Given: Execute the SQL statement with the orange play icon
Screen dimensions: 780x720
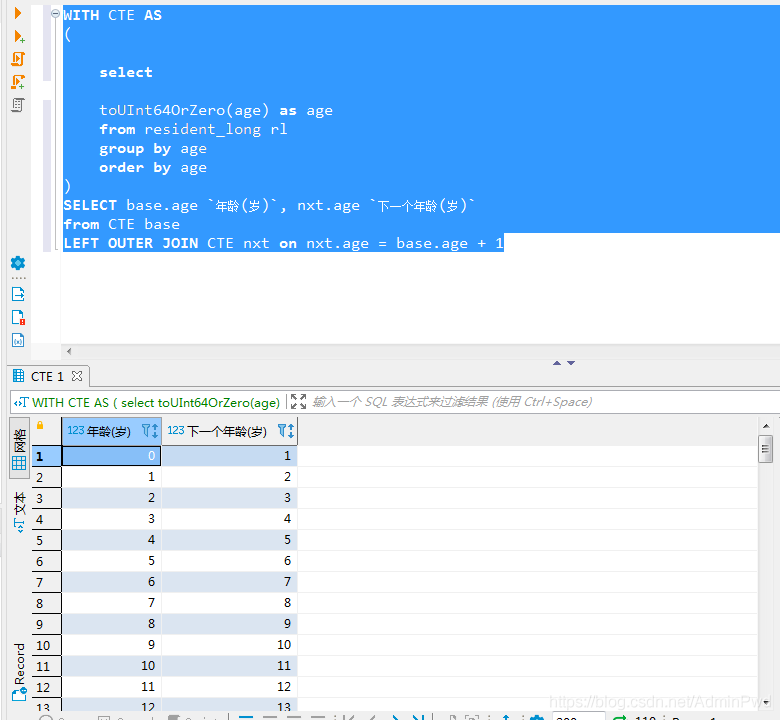Looking at the screenshot, I should coord(18,13).
